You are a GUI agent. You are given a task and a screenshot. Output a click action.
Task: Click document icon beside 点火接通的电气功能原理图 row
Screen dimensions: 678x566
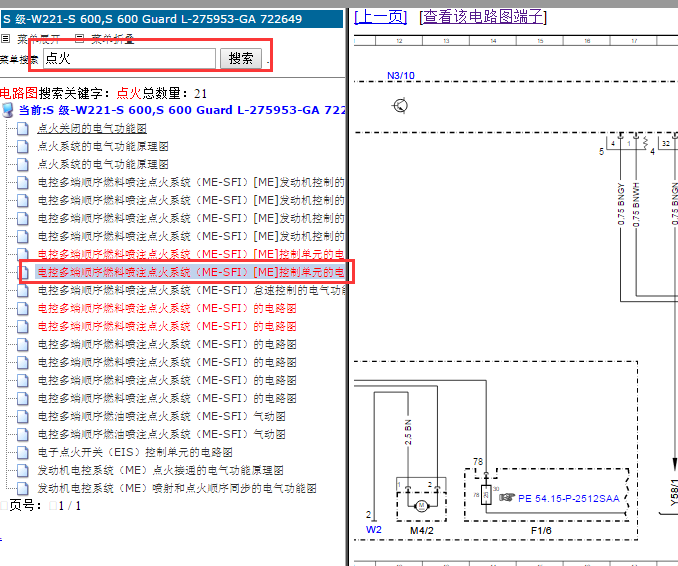(x=22, y=470)
